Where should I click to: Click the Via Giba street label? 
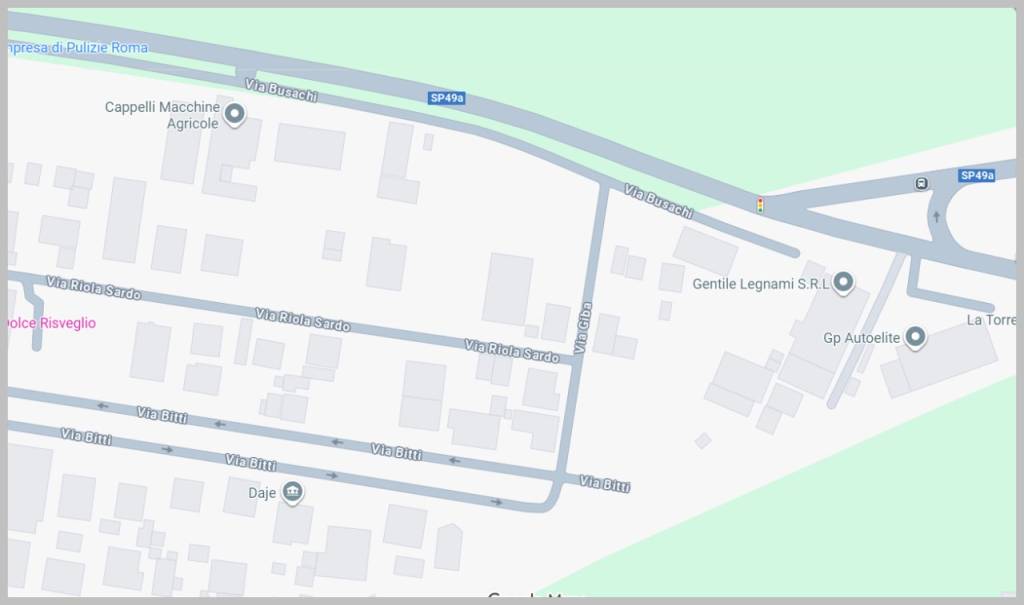pyautogui.click(x=583, y=327)
